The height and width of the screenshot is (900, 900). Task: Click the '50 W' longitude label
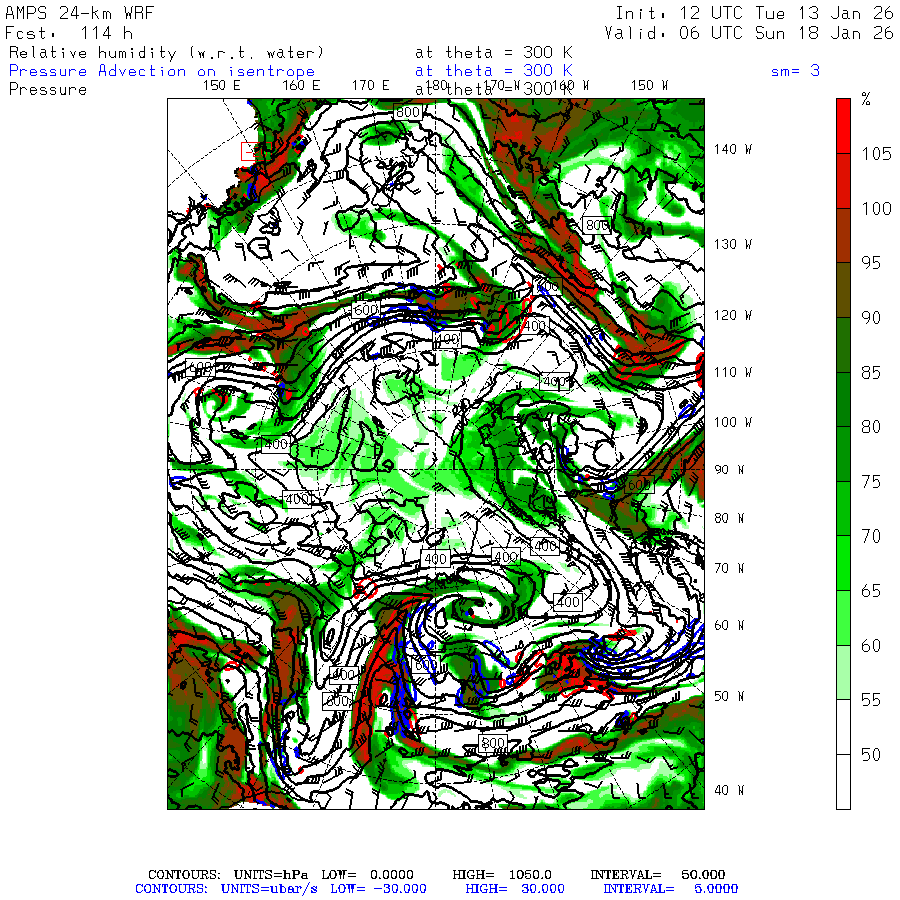(729, 697)
